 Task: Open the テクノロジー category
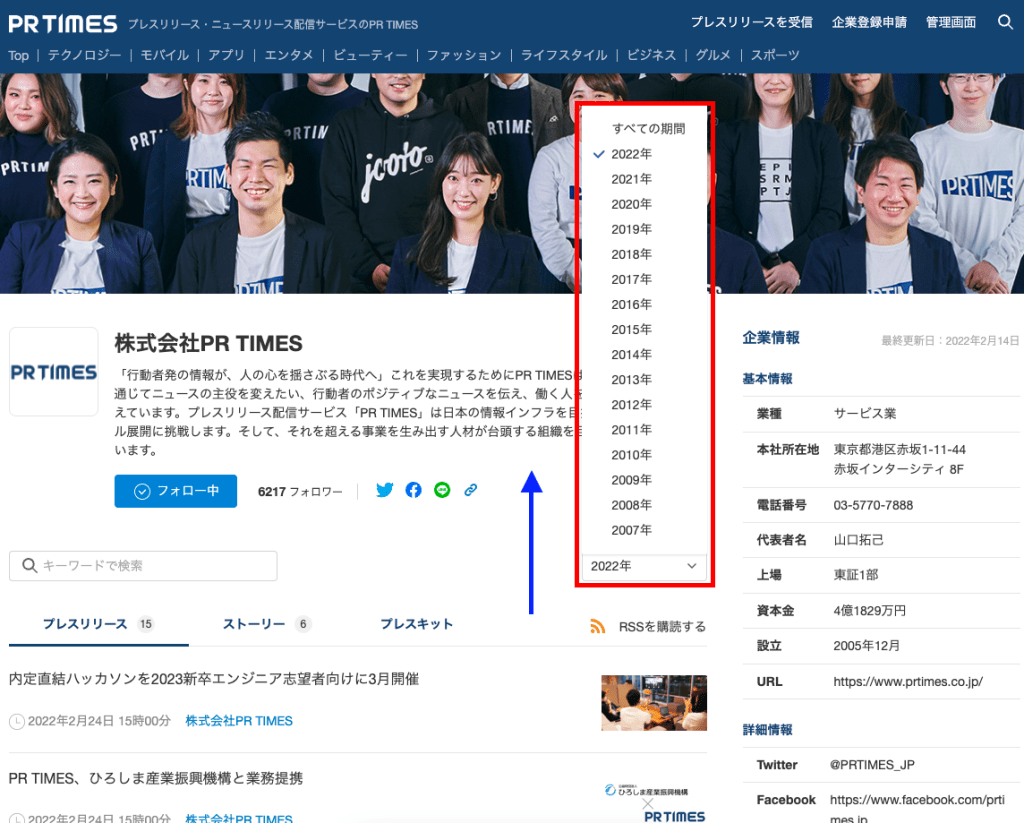[84, 56]
